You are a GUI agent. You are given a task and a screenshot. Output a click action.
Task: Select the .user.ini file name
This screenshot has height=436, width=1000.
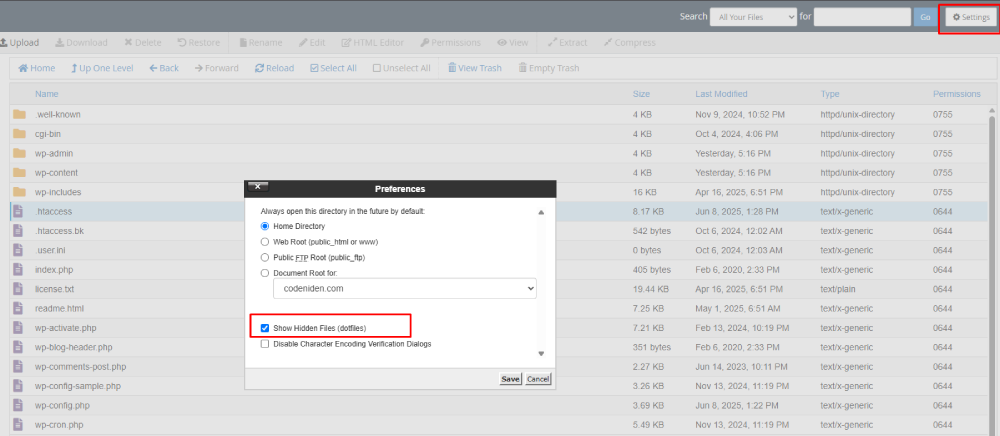point(50,251)
